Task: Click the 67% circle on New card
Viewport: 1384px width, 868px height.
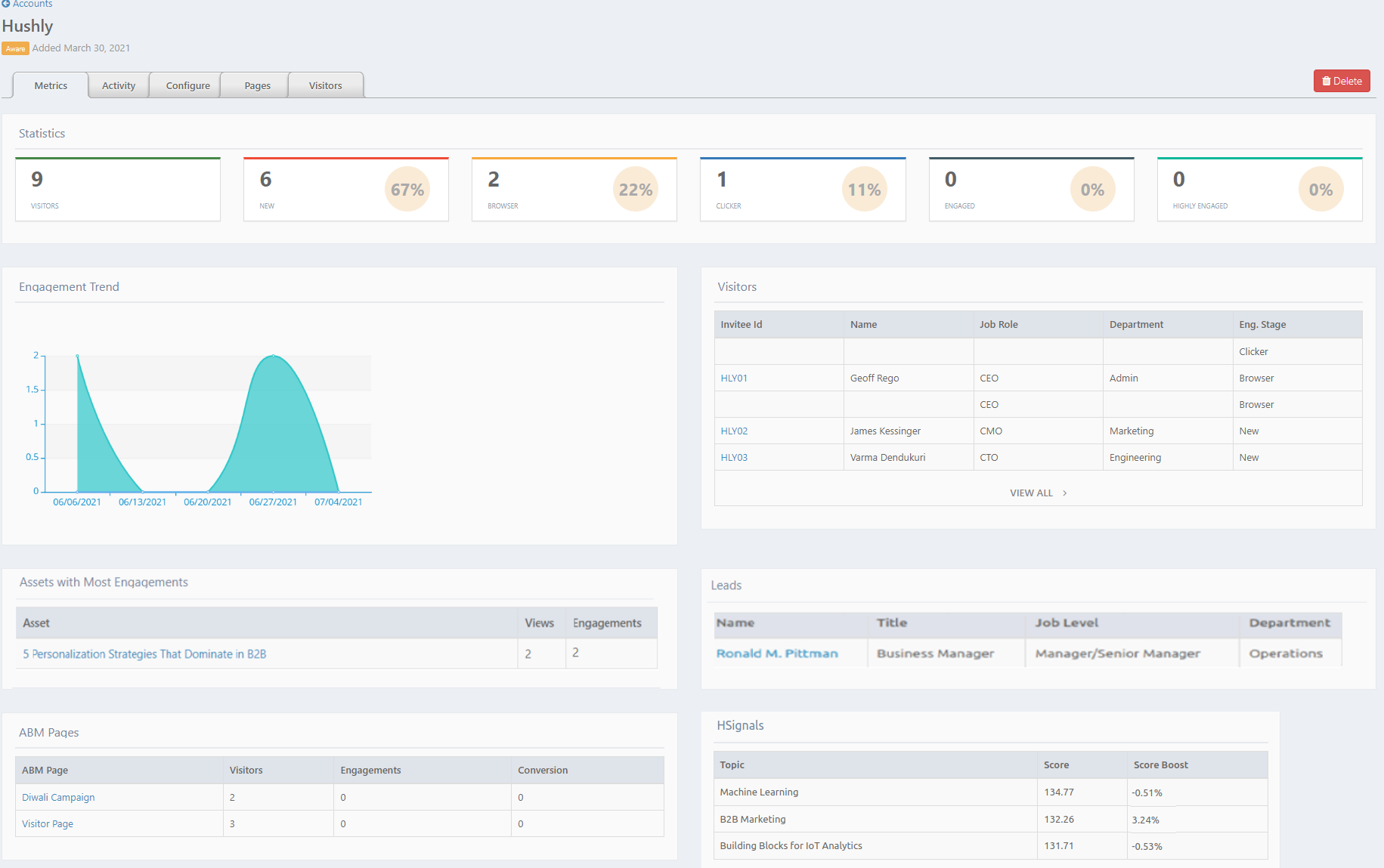Action: (x=407, y=190)
